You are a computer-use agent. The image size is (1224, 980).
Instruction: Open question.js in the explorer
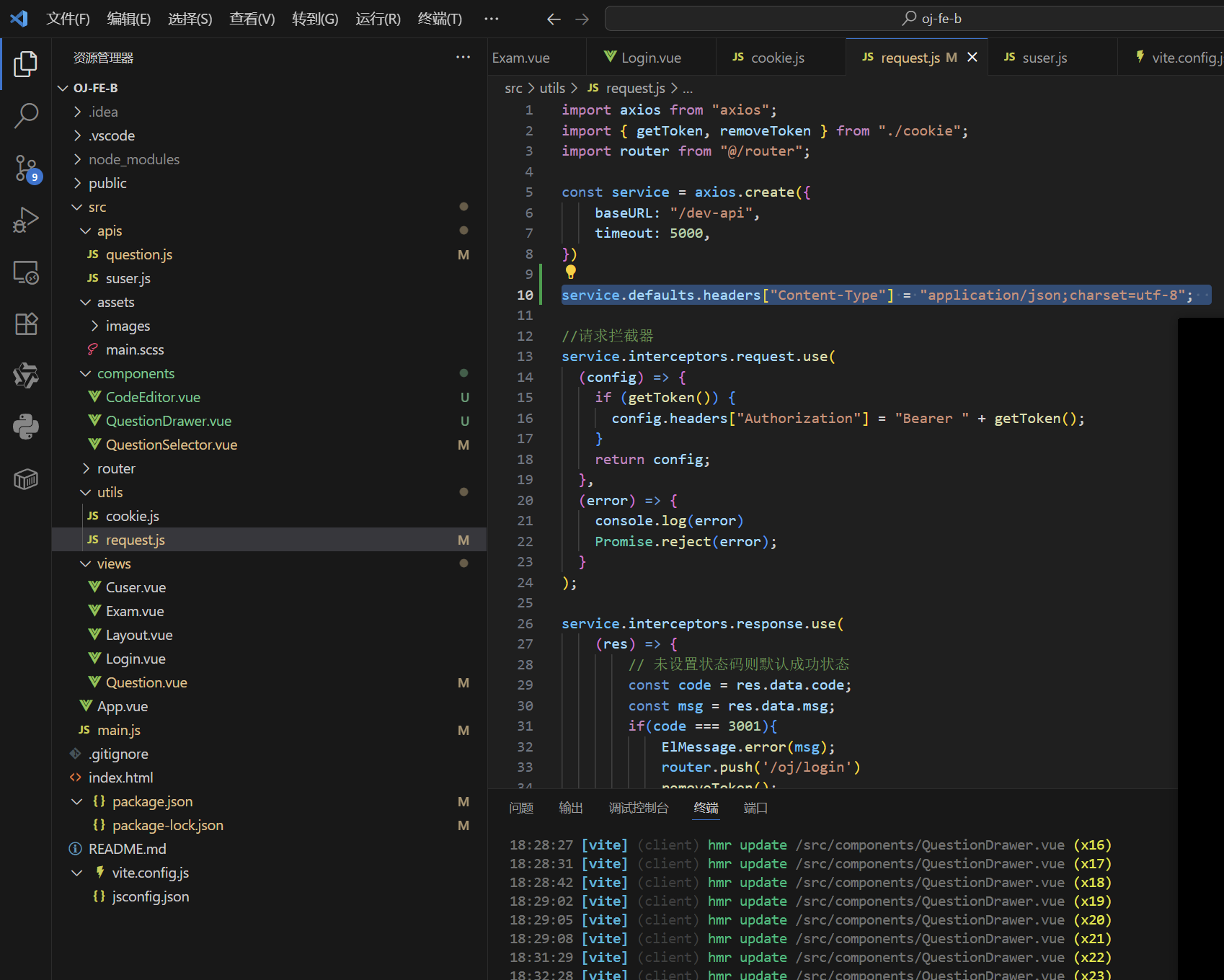[x=270, y=254]
